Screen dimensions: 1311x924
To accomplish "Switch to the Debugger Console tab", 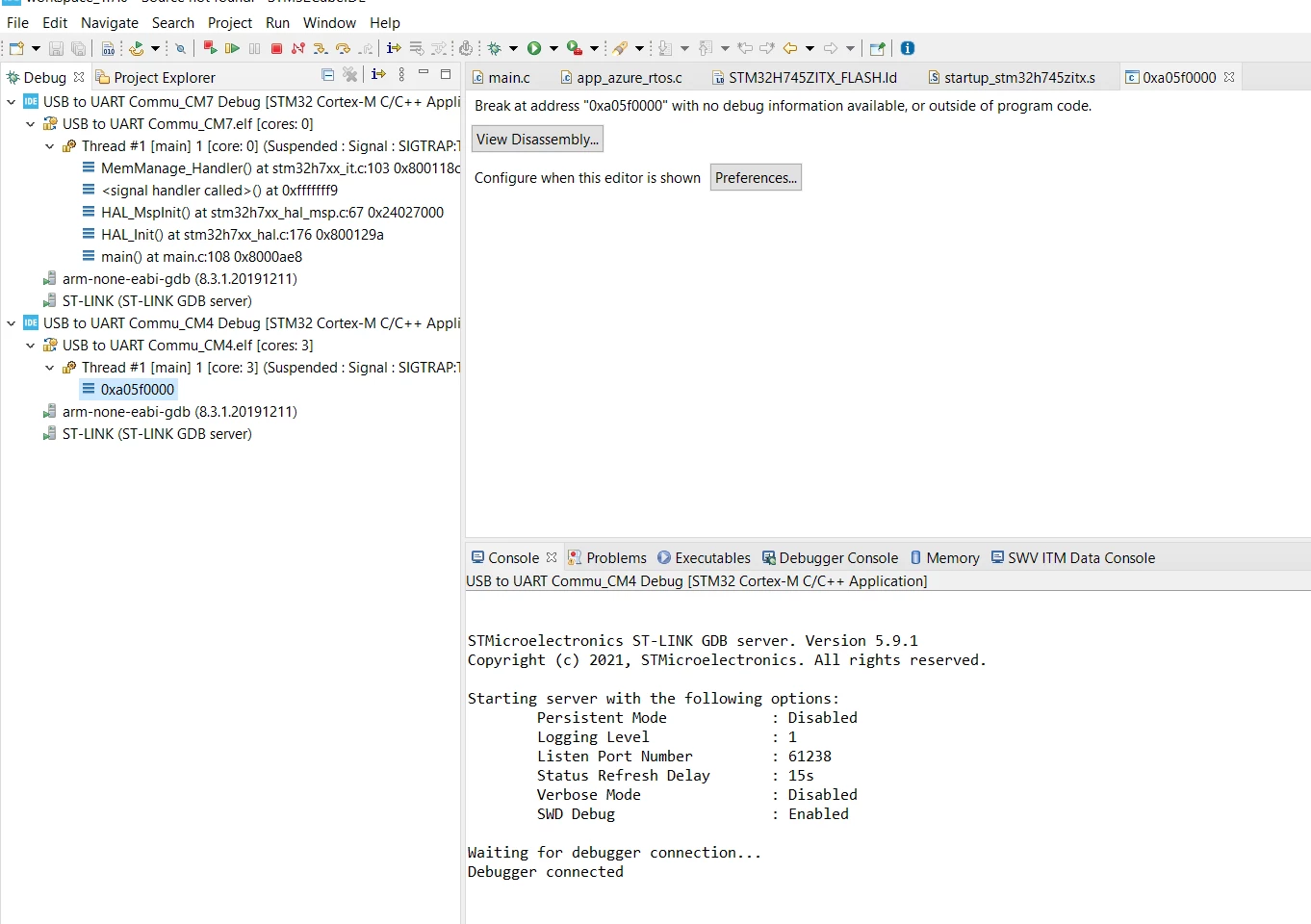I will pyautogui.click(x=830, y=557).
